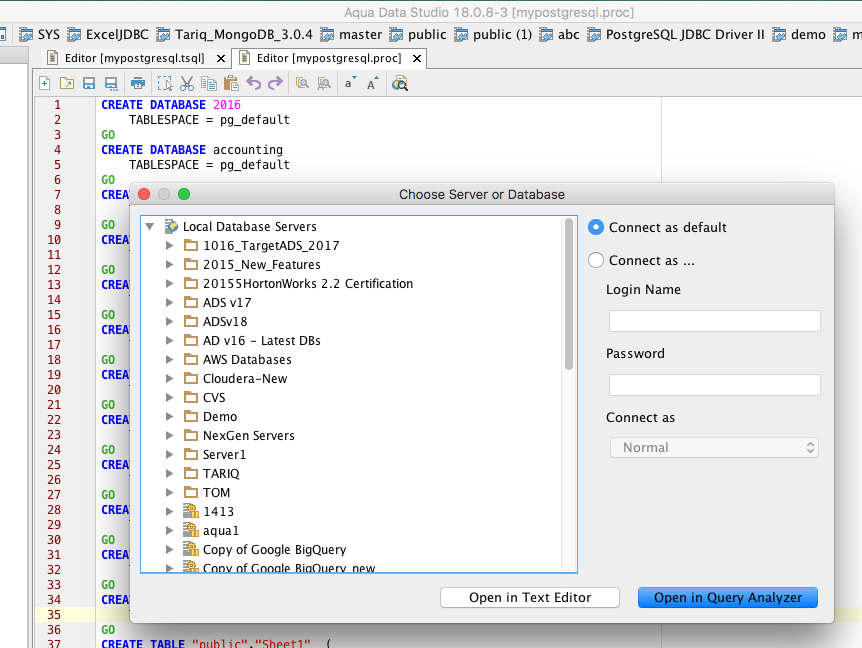Click the lowercase conversion icon

click(350, 83)
